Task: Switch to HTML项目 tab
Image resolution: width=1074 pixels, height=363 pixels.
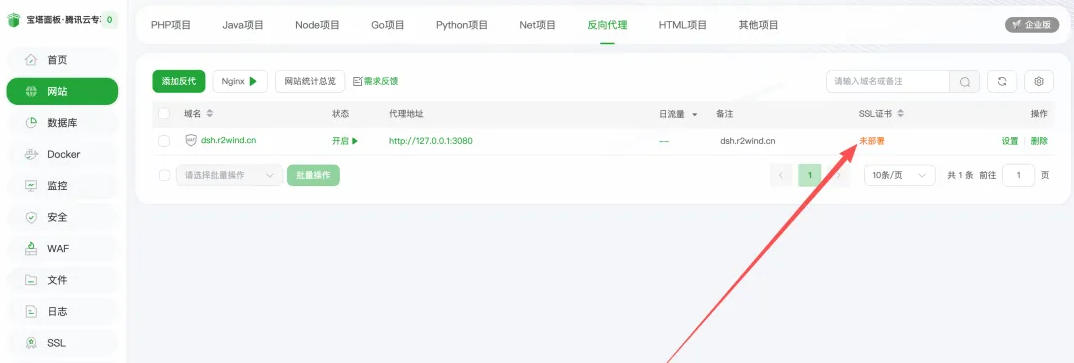Action: (x=682, y=25)
